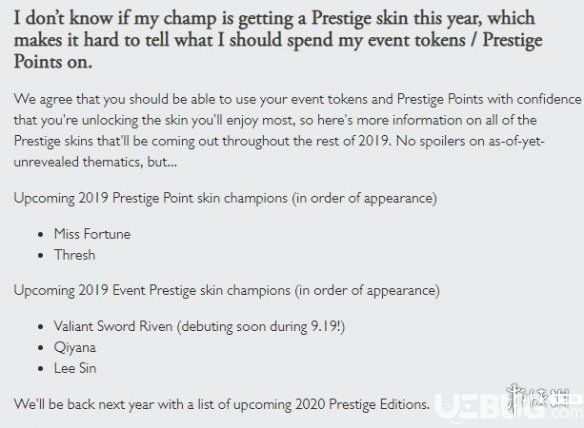Click the Prestige skin question heading
584x428 pixels.
[x=278, y=39]
